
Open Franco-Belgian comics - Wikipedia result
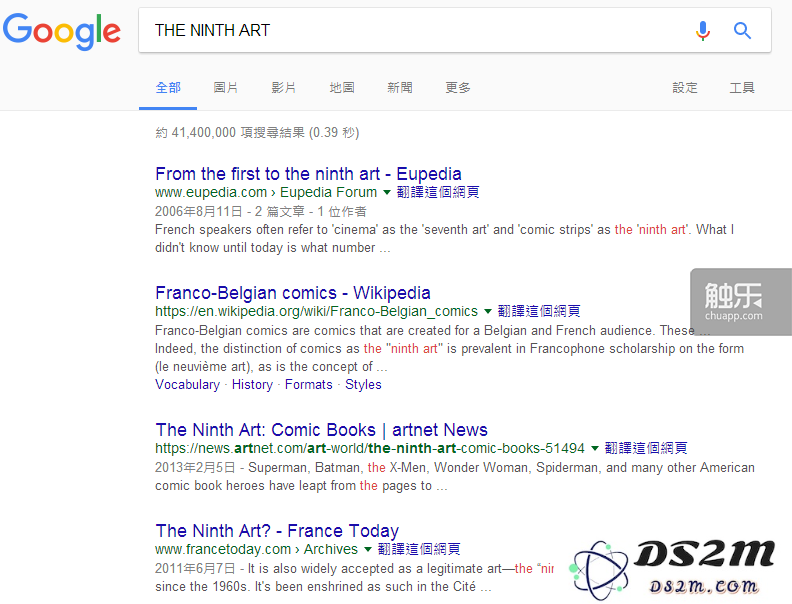[292, 293]
